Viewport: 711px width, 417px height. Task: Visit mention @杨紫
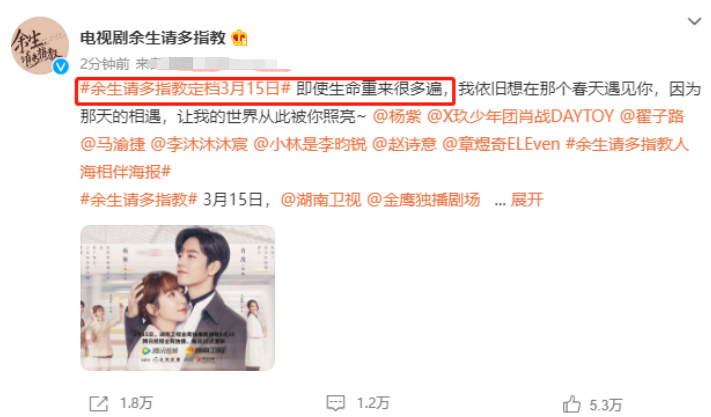(x=397, y=116)
